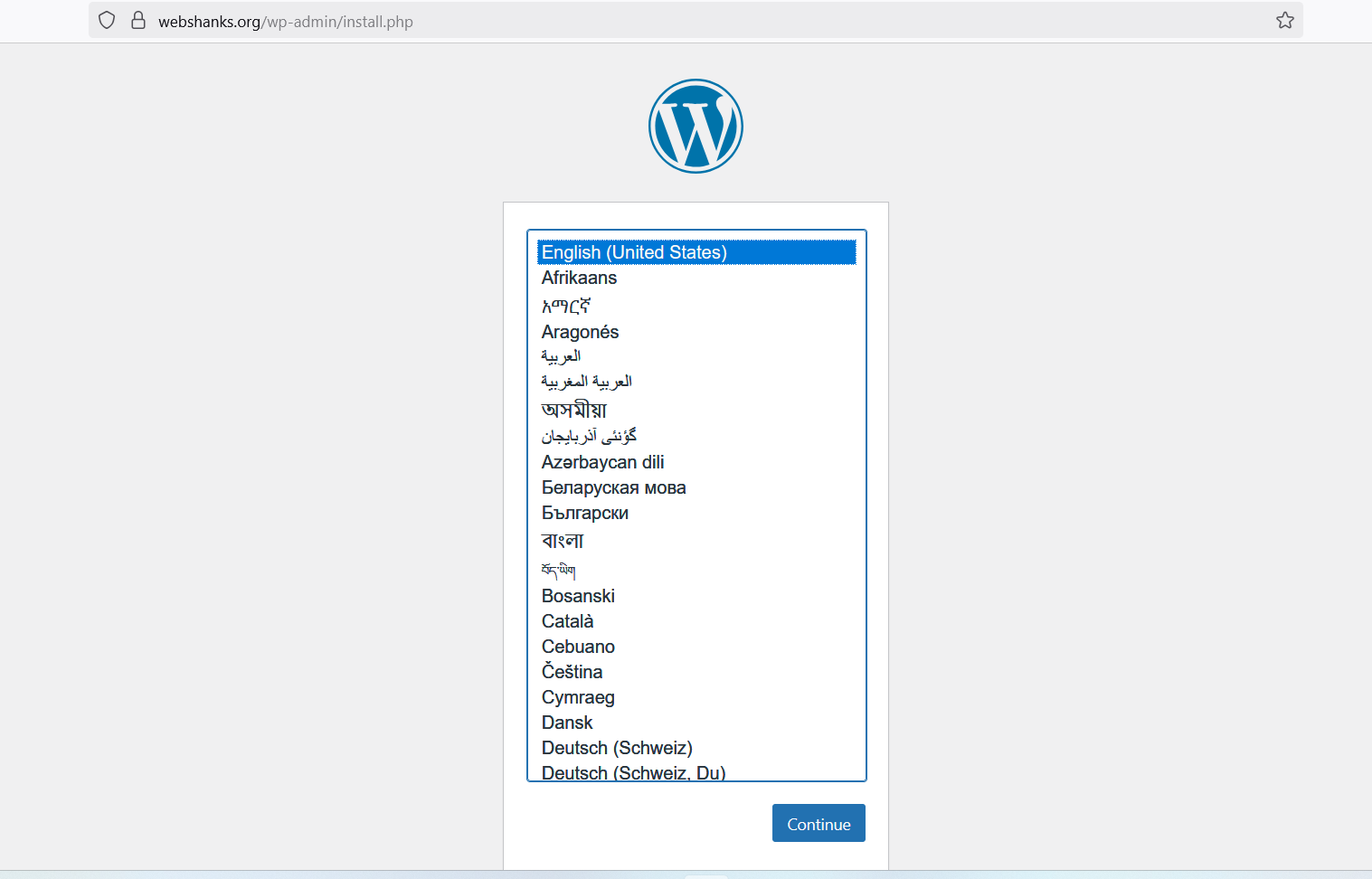Click the Continue button
The height and width of the screenshot is (879, 1372).
[x=818, y=823]
